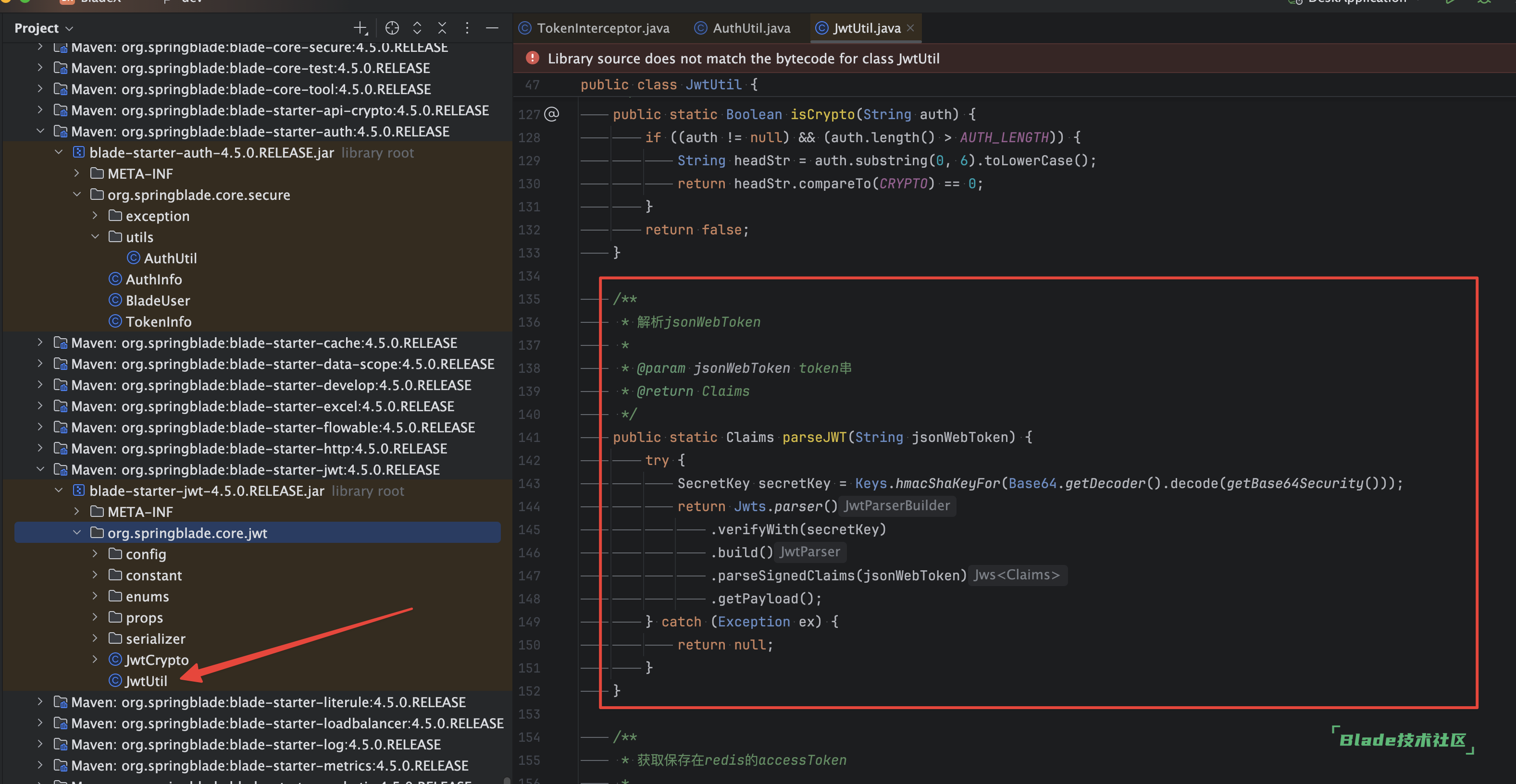Open the Project view dropdown
This screenshot has width=1516, height=784.
click(x=44, y=28)
